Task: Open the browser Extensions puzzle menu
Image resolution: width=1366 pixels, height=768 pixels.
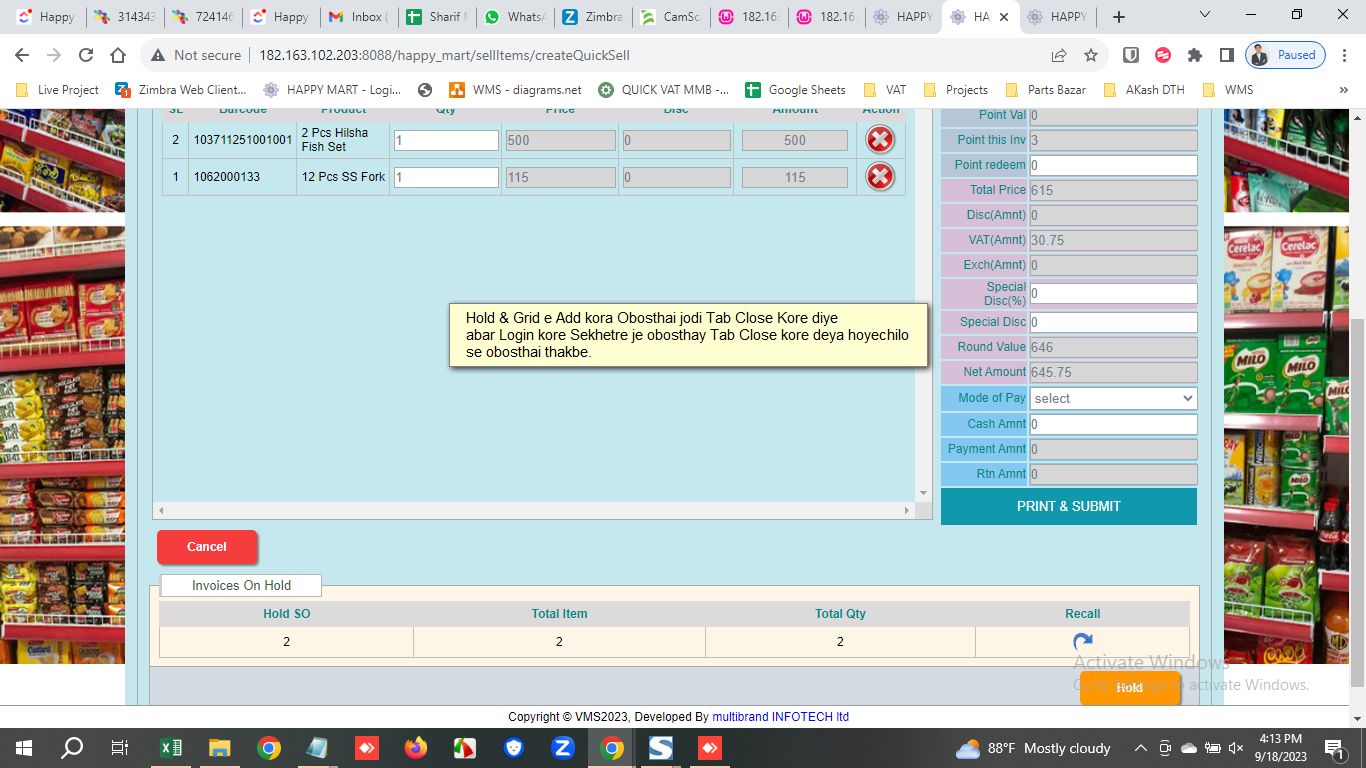Action: [1194, 55]
